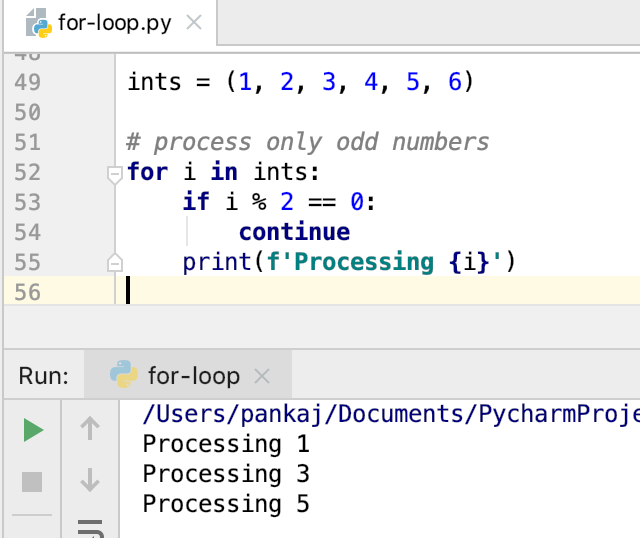Rerun the program with green play button
This screenshot has height=538, width=640.
pos(33,430)
